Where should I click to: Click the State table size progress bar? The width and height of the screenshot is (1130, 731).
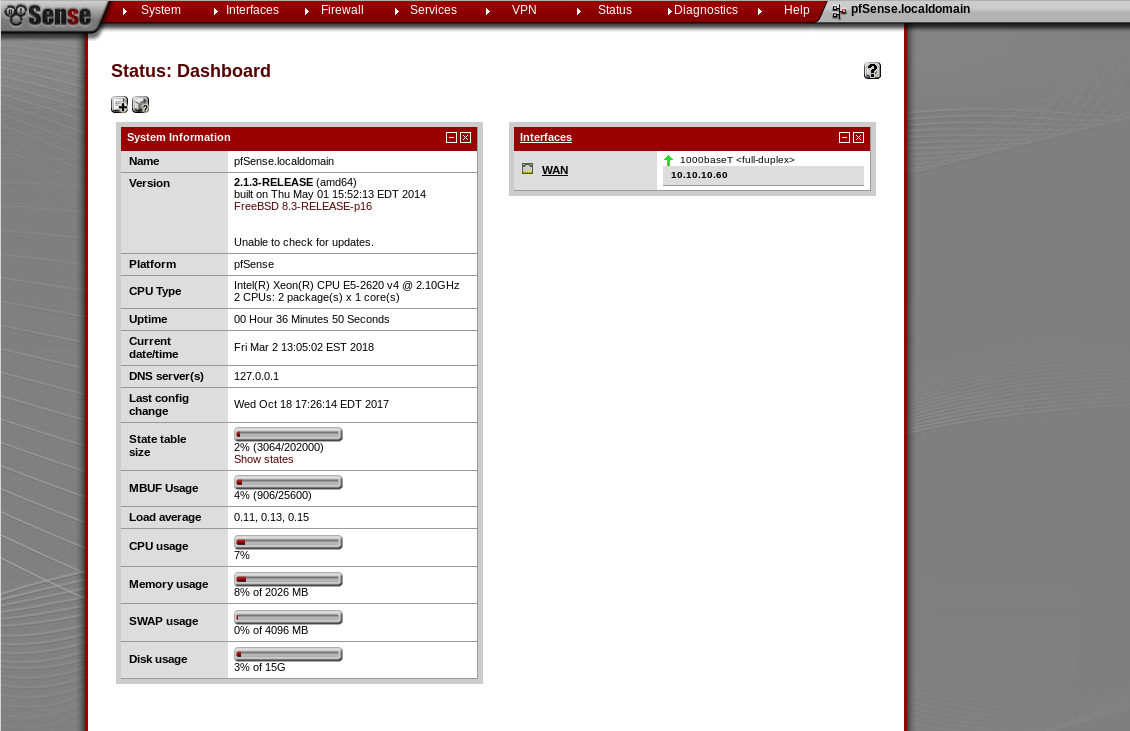[x=288, y=435]
